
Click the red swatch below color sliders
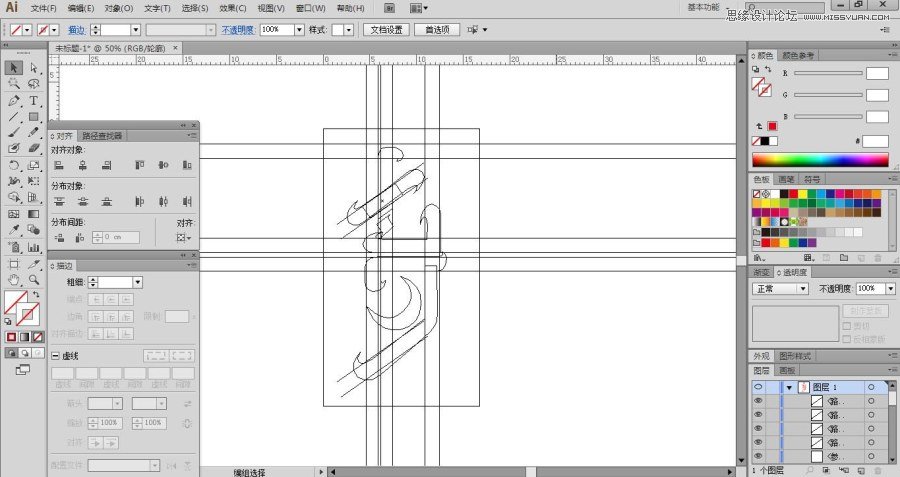[x=773, y=126]
